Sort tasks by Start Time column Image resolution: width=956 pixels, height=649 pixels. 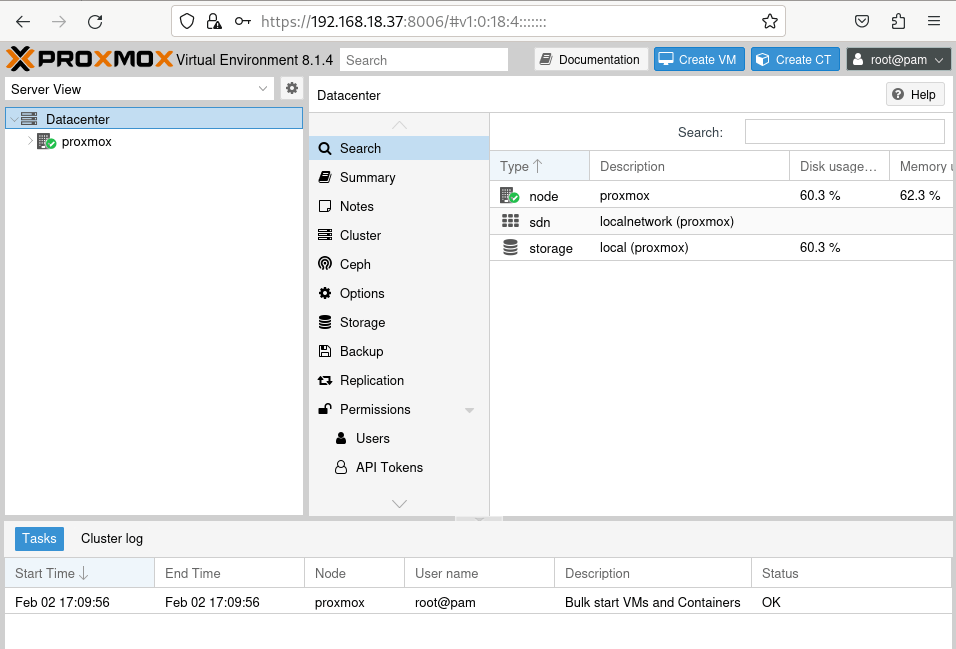click(79, 573)
